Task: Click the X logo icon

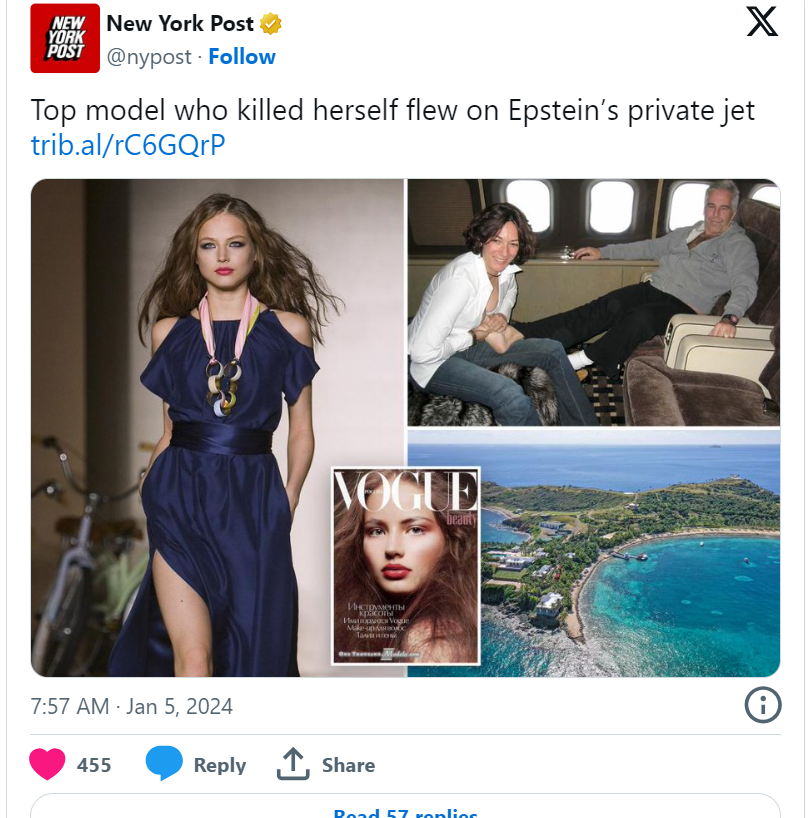Action: click(x=762, y=22)
